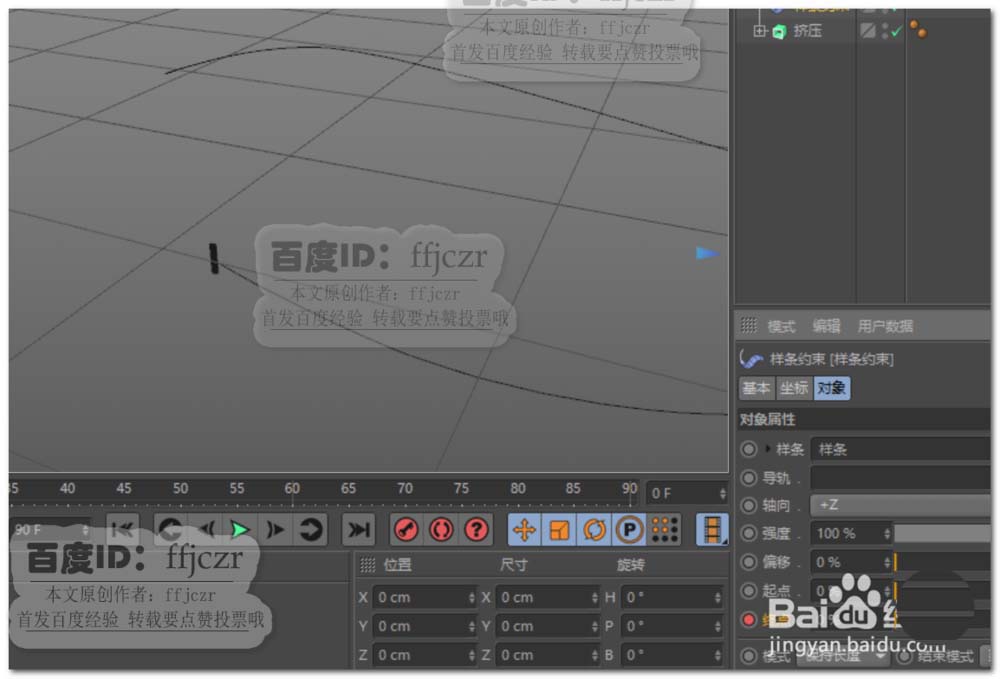Click the 强度 100 % value field

point(846,534)
